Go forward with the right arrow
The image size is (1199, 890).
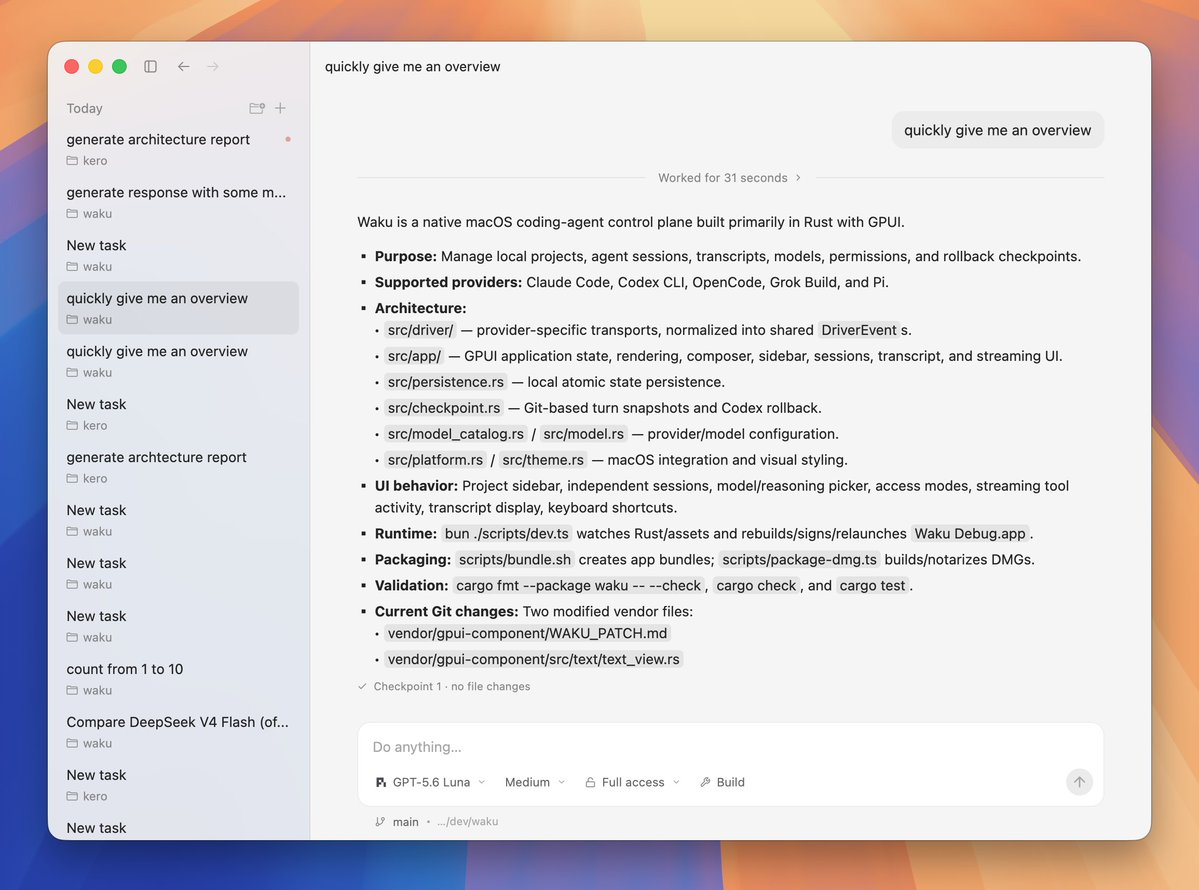tap(213, 67)
